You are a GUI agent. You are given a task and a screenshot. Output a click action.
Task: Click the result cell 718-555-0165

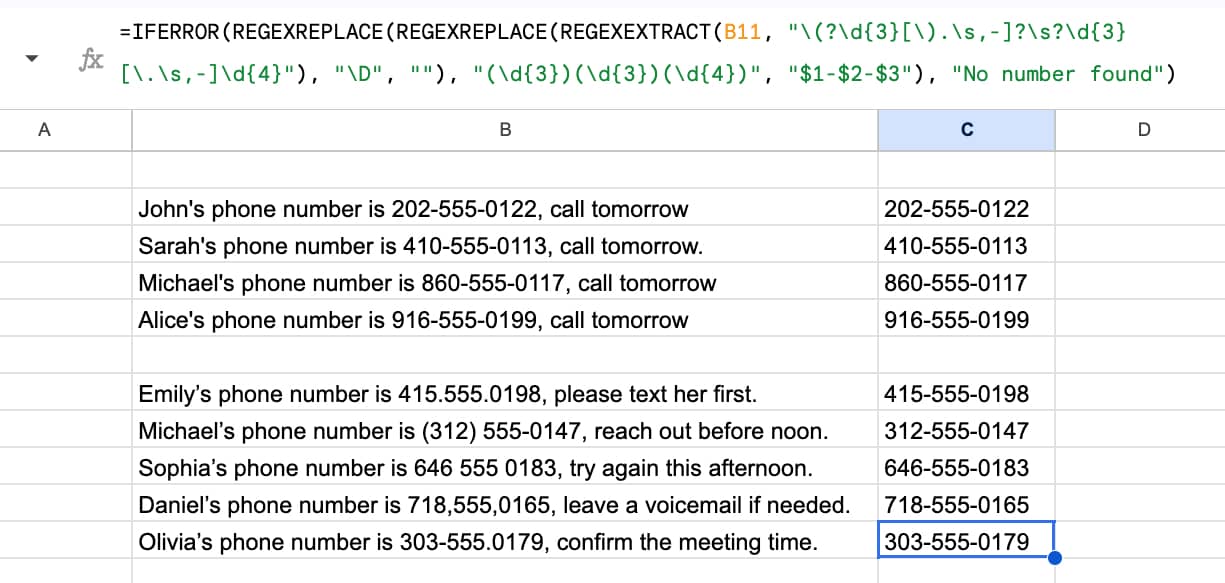click(x=956, y=505)
